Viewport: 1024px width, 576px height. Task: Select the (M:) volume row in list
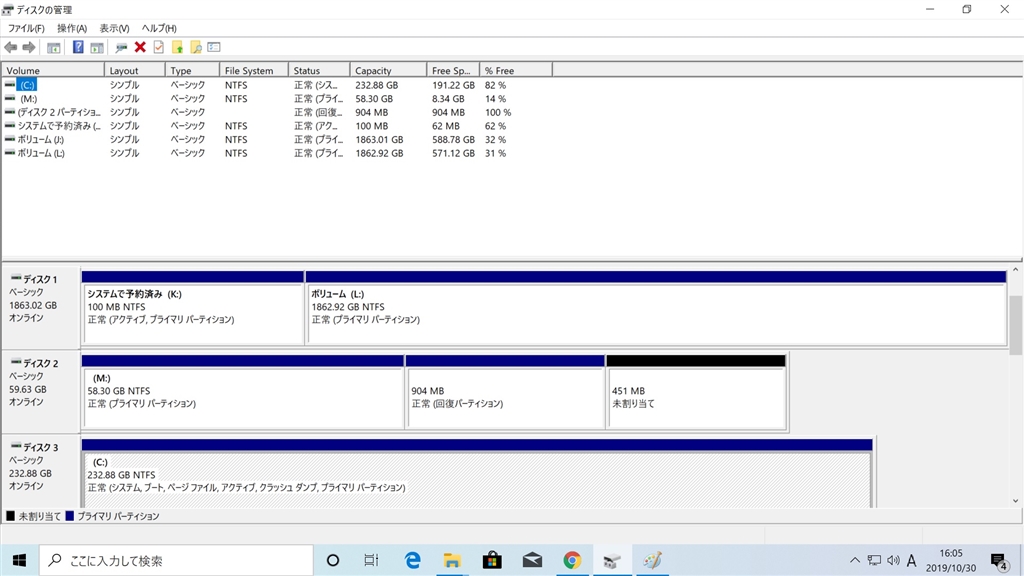coord(278,99)
